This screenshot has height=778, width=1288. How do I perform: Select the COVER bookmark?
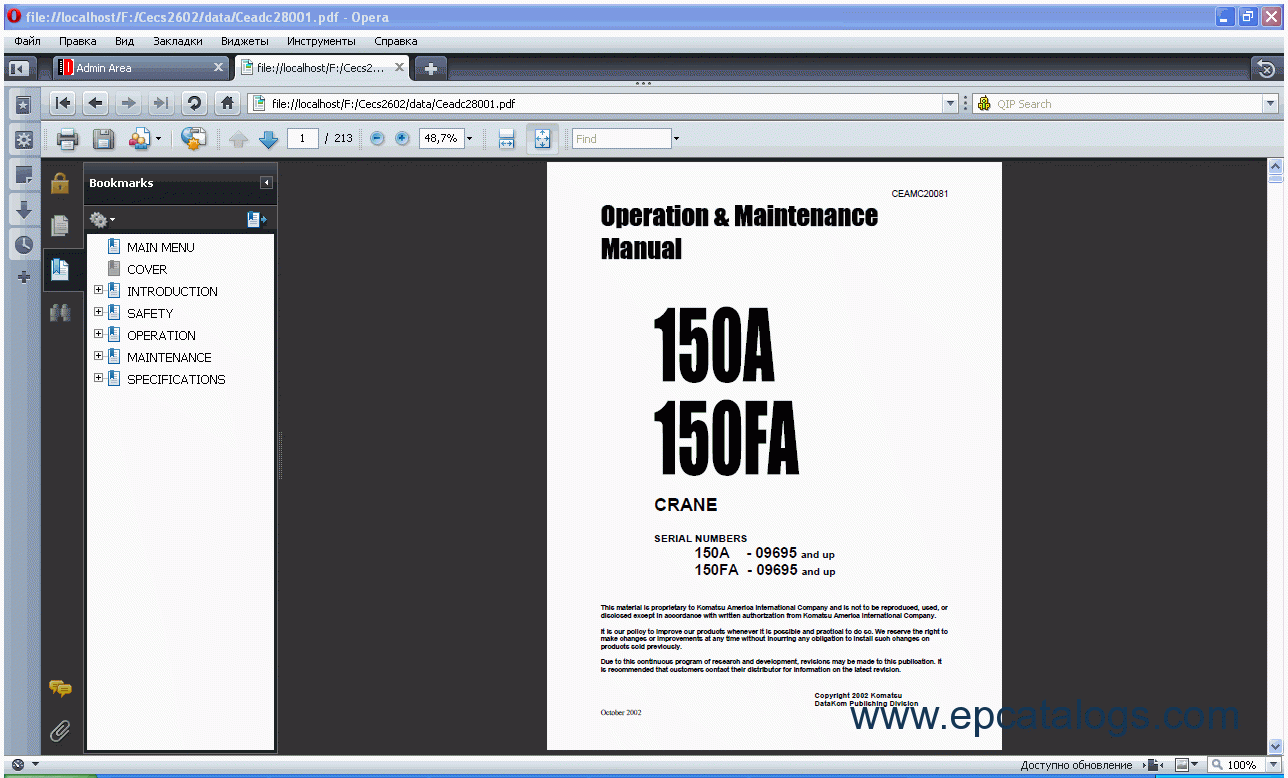(147, 269)
